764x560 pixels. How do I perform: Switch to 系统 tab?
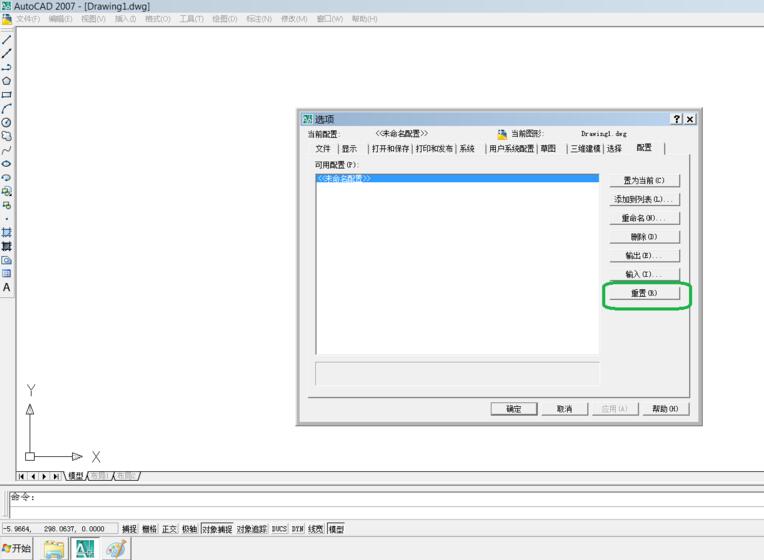click(467, 149)
